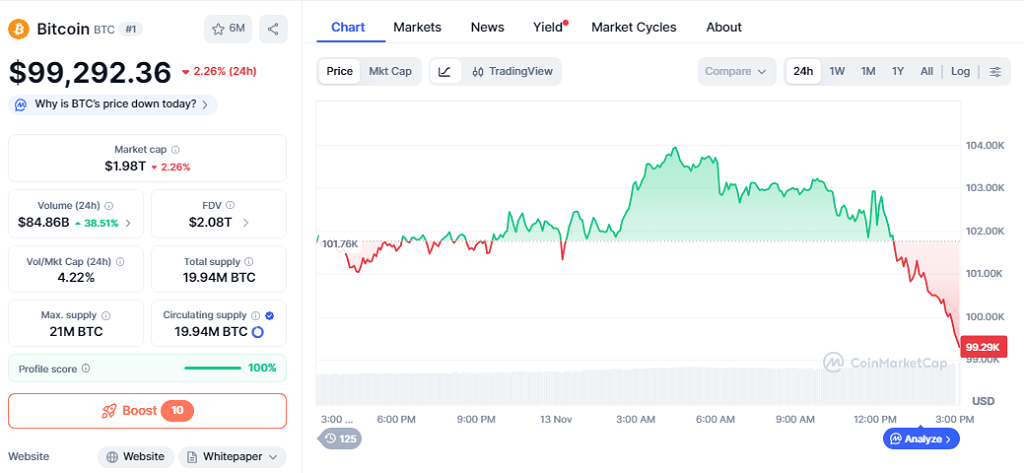Select the All time range
Image resolution: width=1024 pixels, height=473 pixels.
927,71
